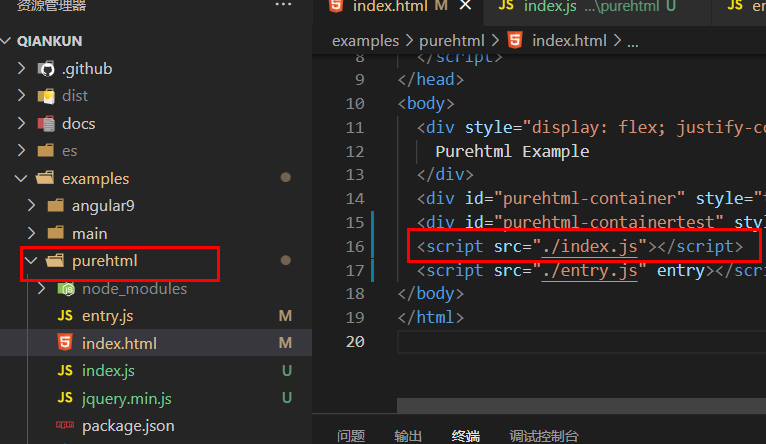Screen dimensions: 766x444
Task: Open the 输出 panel tab
Action: pyautogui.click(x=408, y=436)
